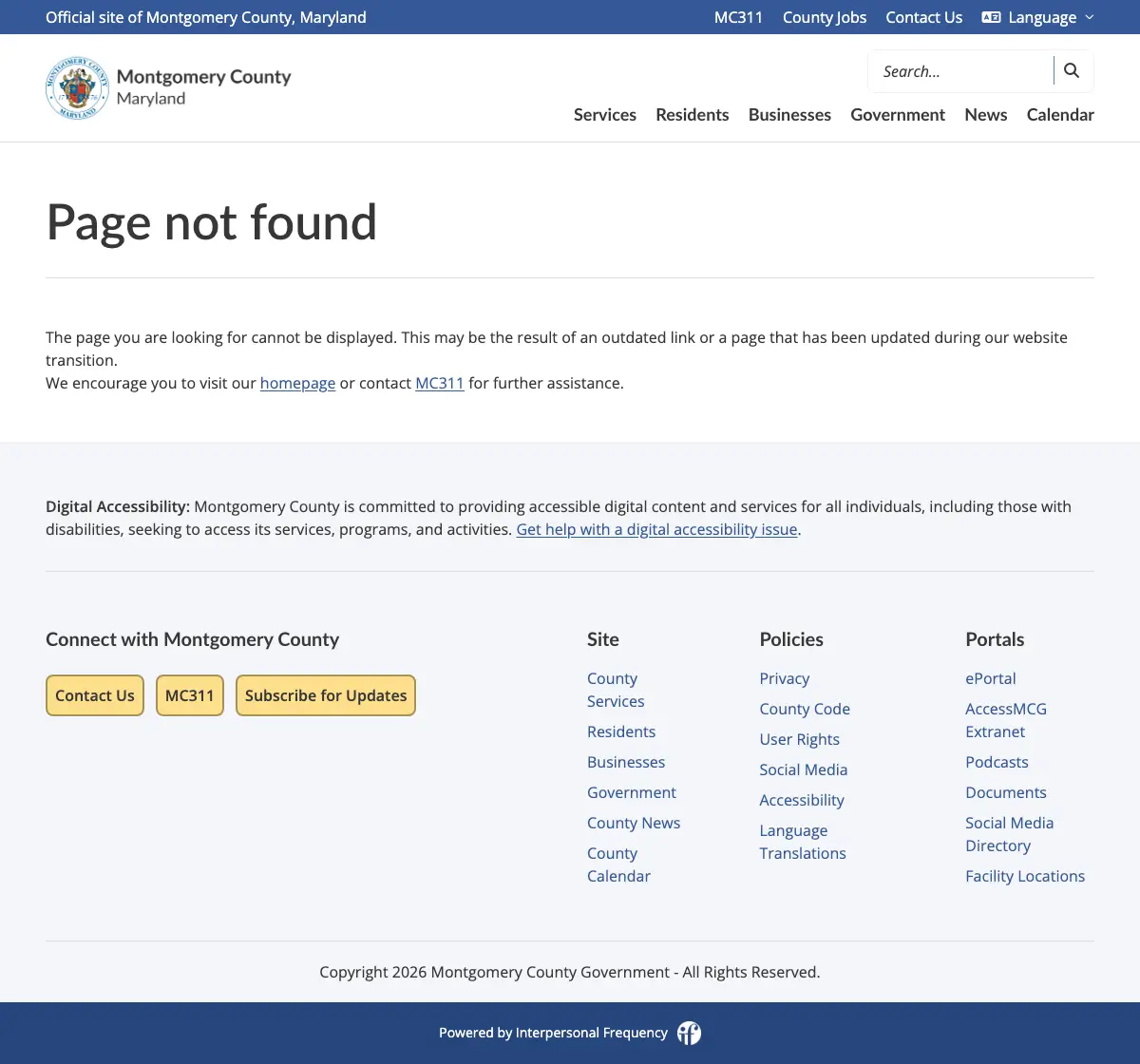Viewport: 1140px width, 1064px height.
Task: Open County News footer link
Action: coord(634,823)
